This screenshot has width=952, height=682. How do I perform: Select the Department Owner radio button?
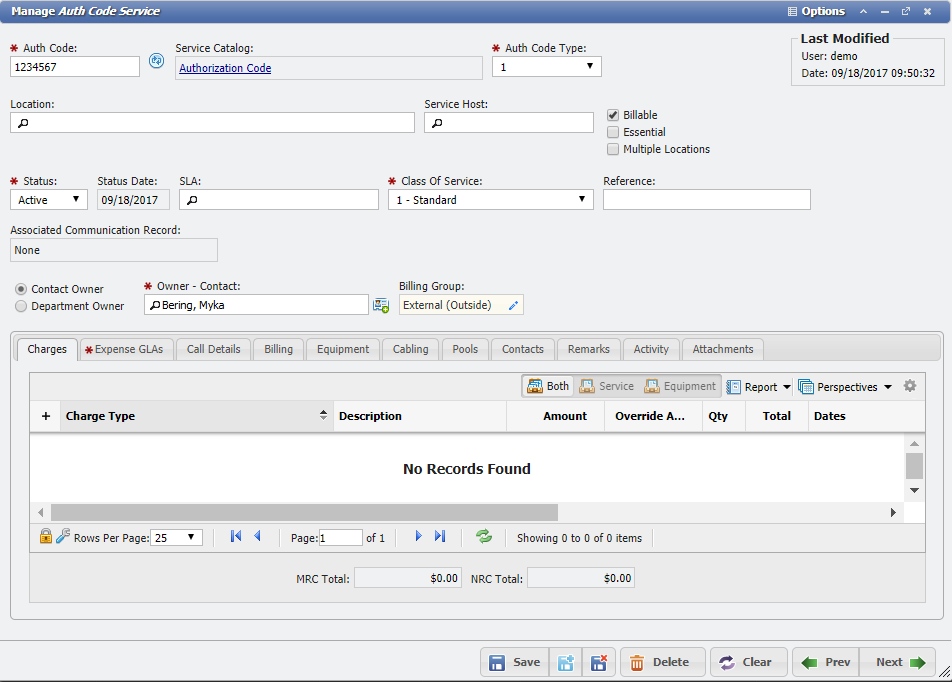coord(21,306)
